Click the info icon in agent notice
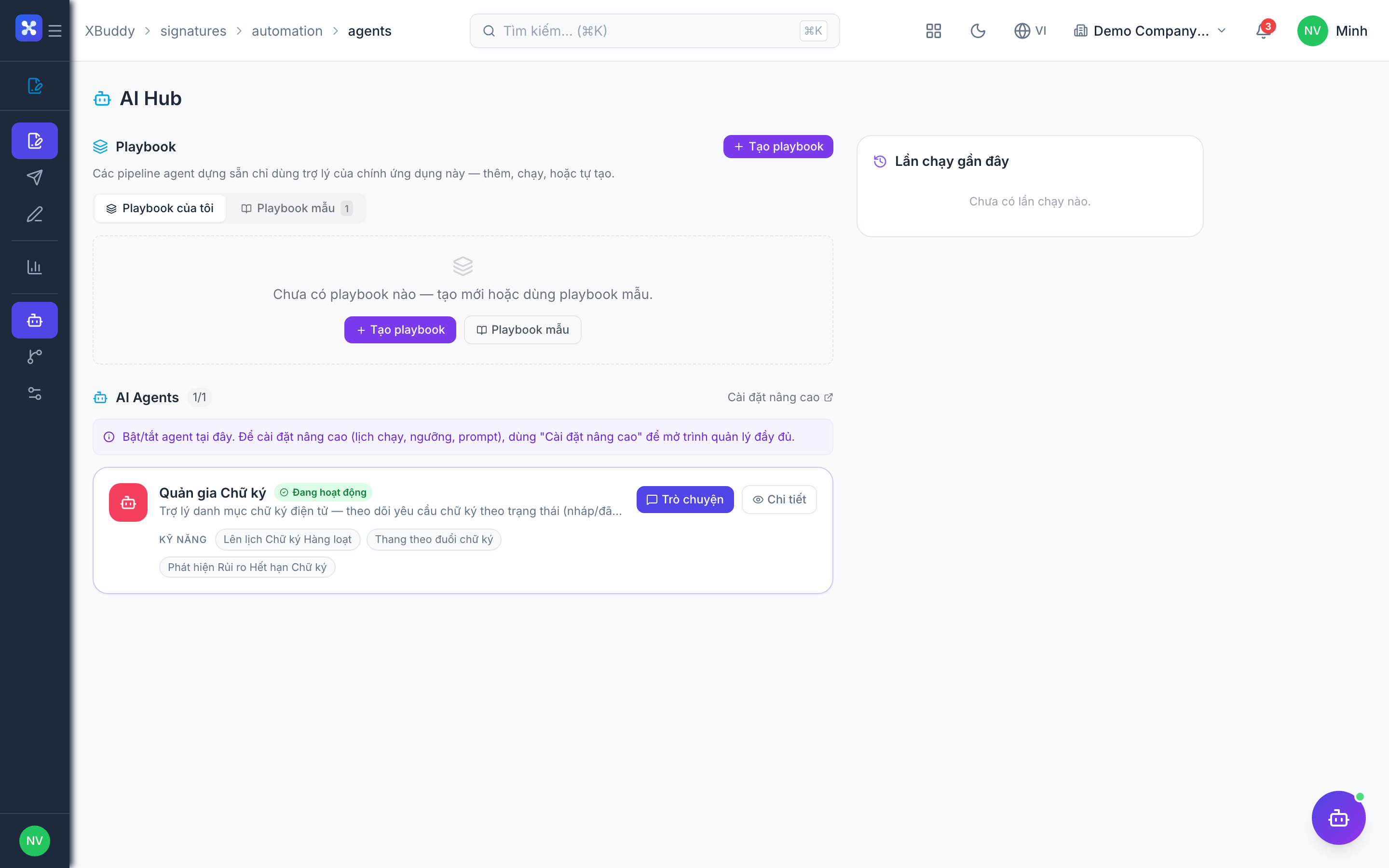 (x=109, y=437)
